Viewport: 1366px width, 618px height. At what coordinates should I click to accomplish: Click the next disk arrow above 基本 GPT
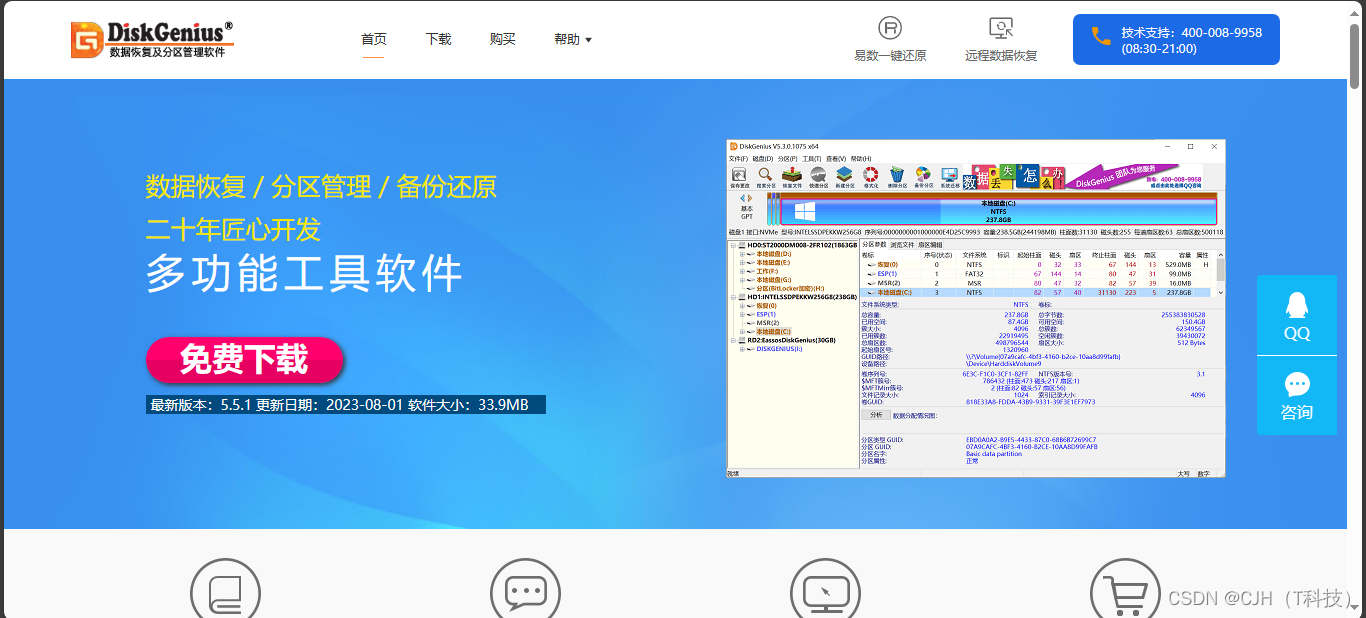[x=750, y=198]
